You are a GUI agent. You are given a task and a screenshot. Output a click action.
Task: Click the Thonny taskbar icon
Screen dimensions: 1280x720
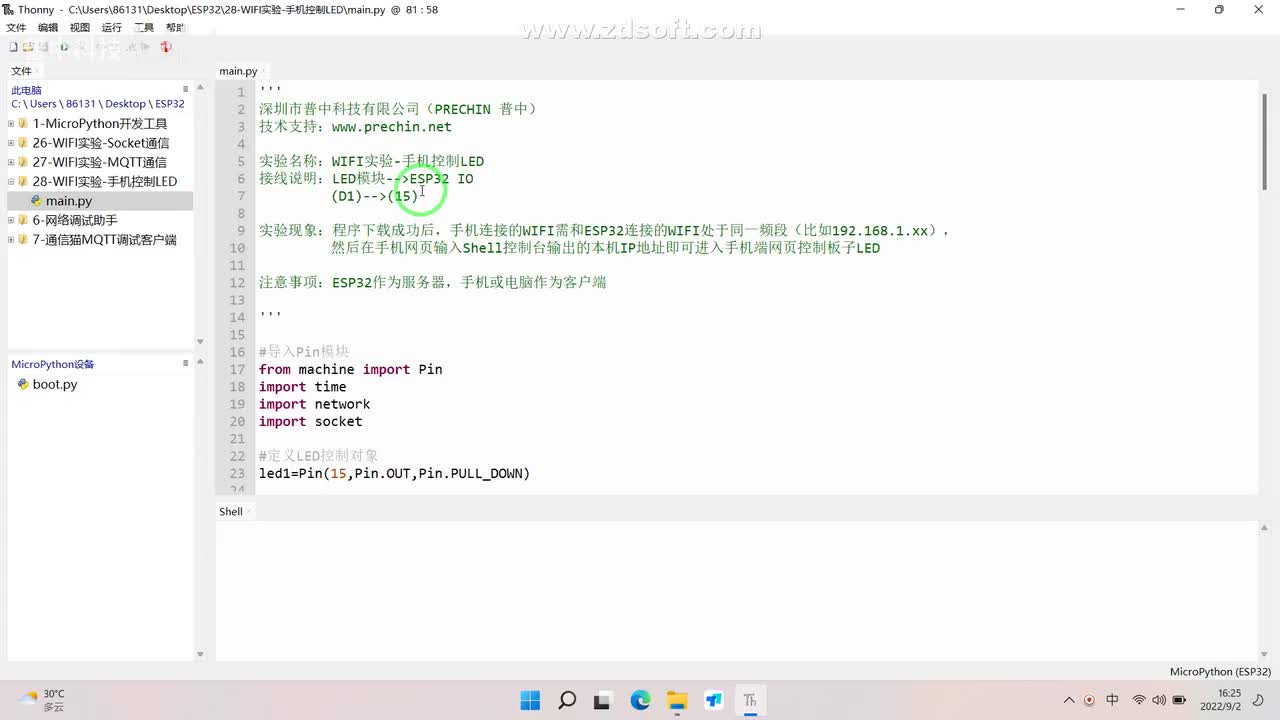(749, 700)
